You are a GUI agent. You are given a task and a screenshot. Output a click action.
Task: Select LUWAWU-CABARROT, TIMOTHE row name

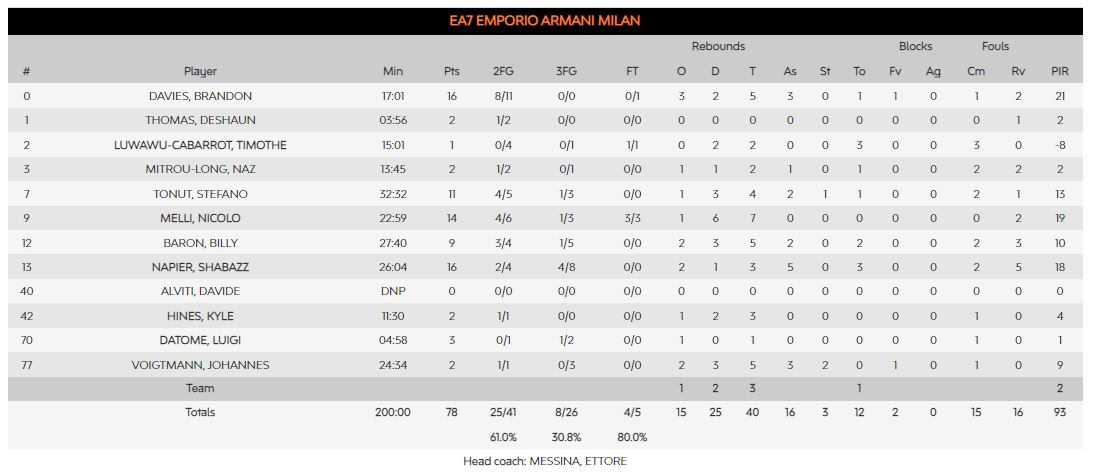click(x=200, y=145)
